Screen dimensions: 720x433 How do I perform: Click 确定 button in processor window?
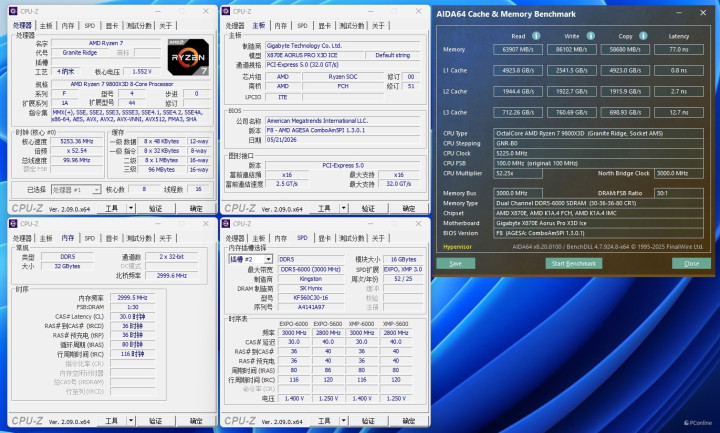(x=196, y=208)
